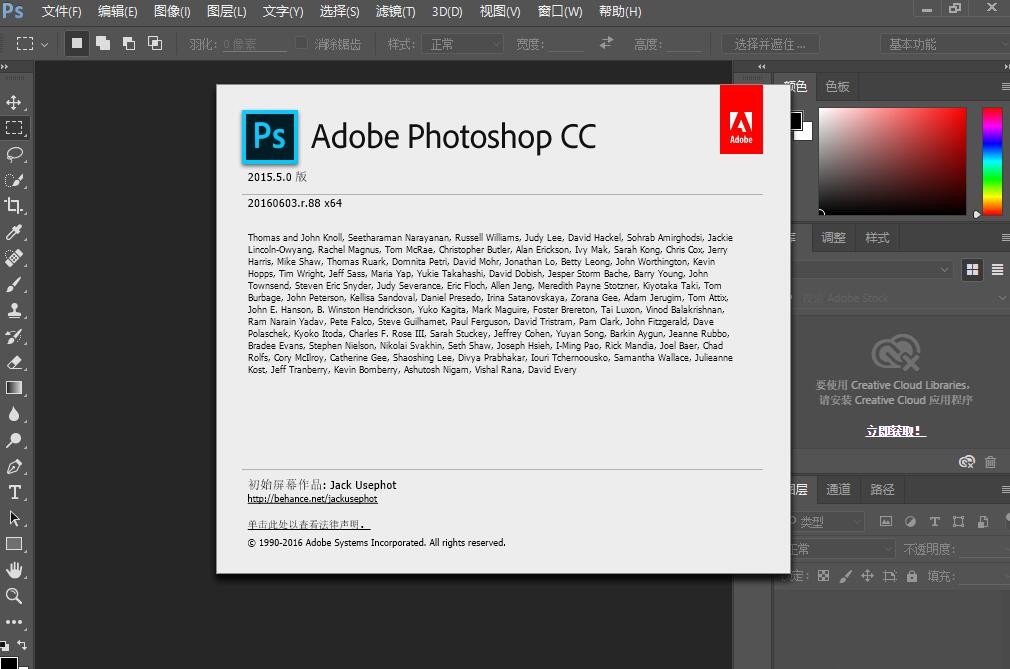Screen dimensions: 1010x669
Task: Open the Edit Toolbar three-dots icon
Action: point(14,622)
